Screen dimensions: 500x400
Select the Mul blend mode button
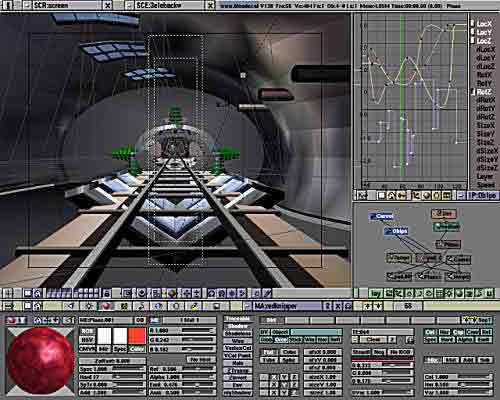(x=451, y=360)
